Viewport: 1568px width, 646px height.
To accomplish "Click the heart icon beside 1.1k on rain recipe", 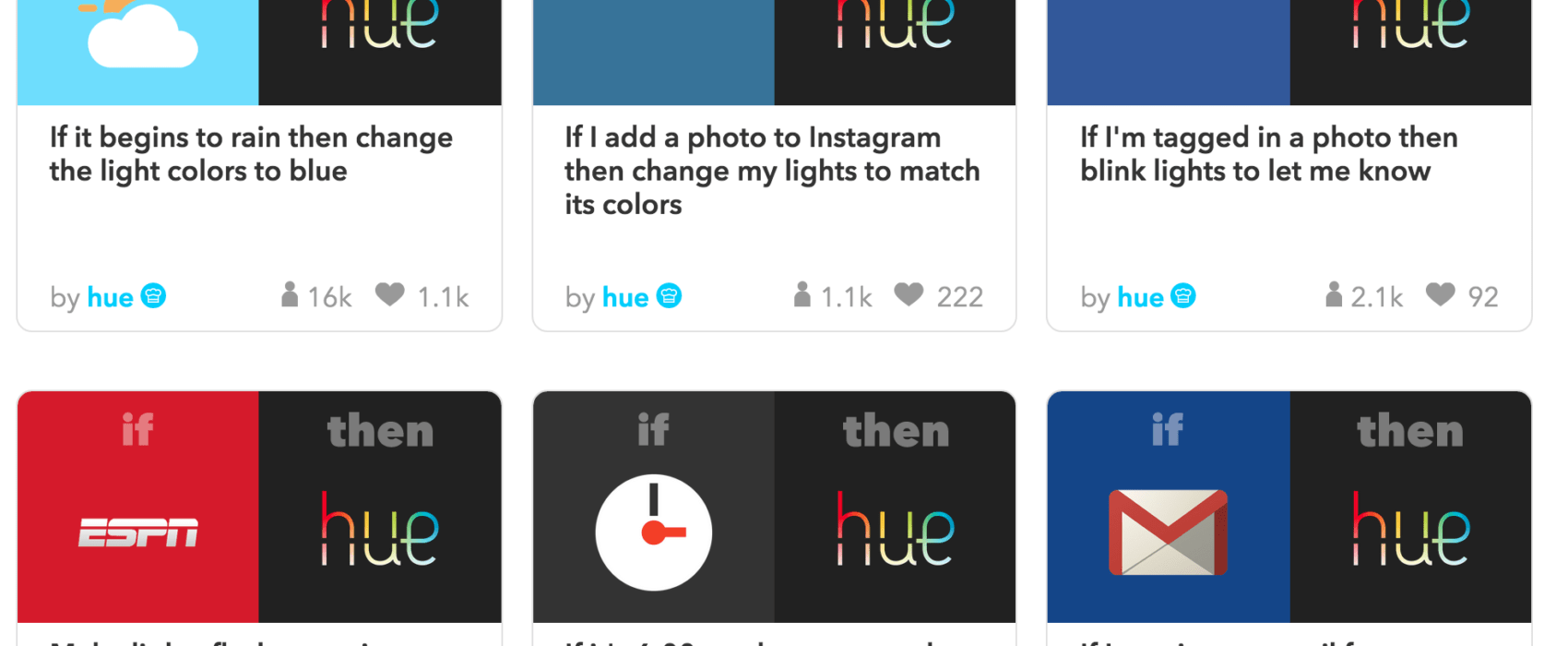I will [x=390, y=294].
